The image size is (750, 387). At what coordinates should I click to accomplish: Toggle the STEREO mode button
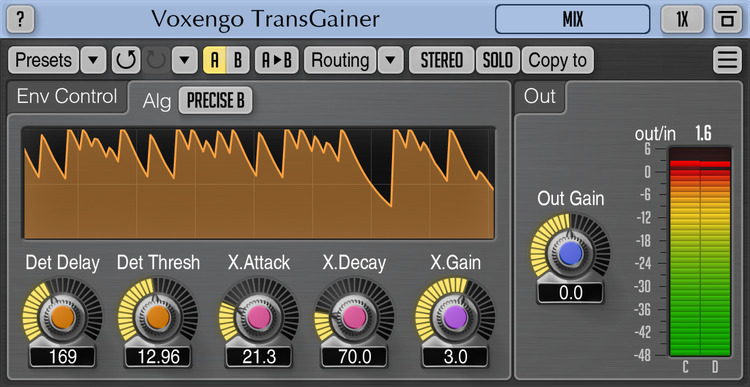click(441, 60)
